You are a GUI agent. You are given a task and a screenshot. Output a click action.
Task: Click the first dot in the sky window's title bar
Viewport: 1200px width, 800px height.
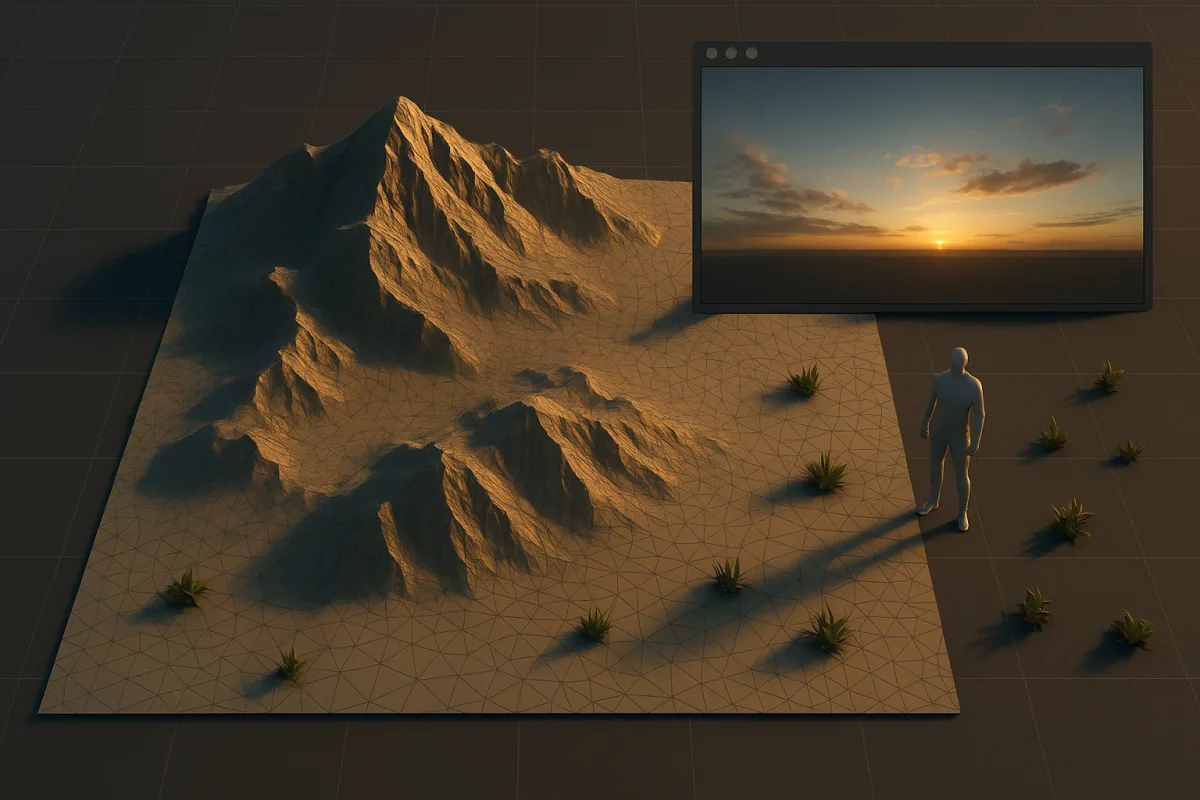click(712, 53)
